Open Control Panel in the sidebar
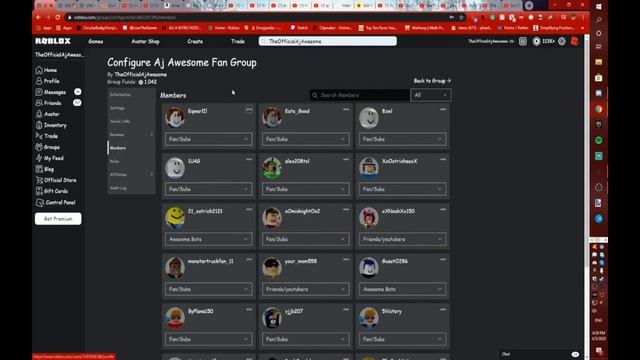The height and width of the screenshot is (360, 640). point(56,202)
